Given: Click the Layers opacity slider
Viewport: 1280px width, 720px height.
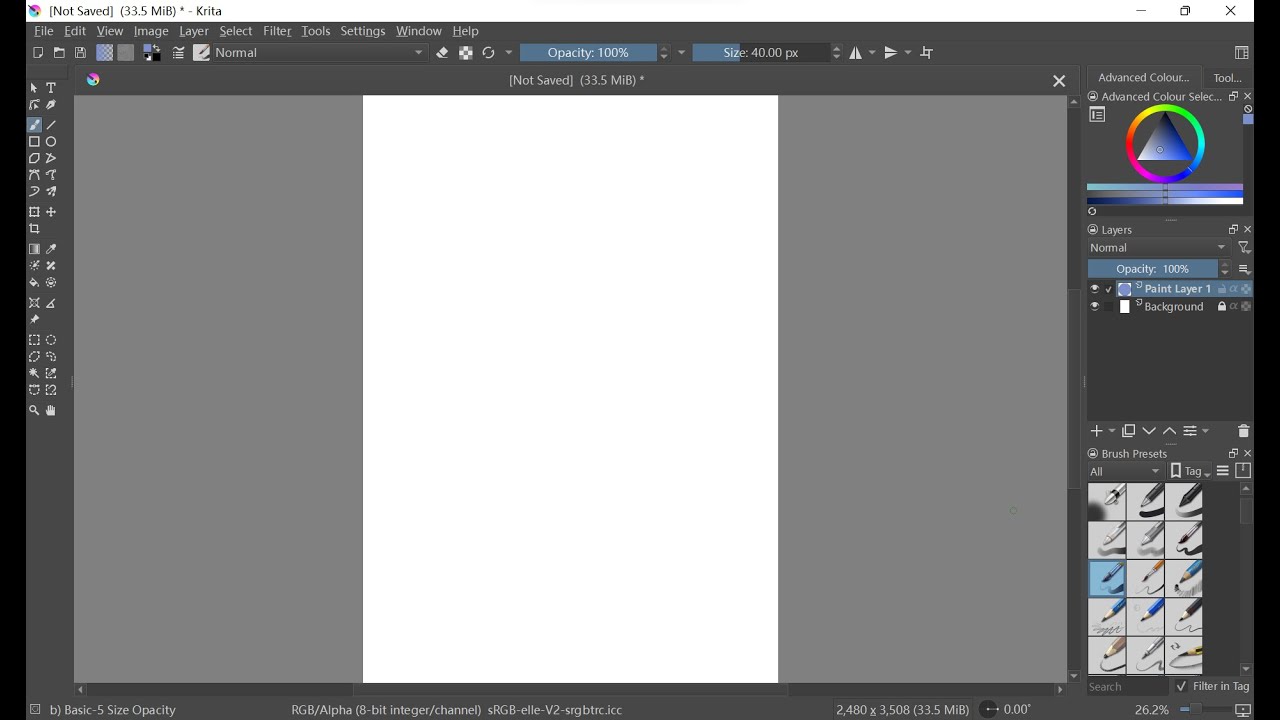Looking at the screenshot, I should (1153, 269).
